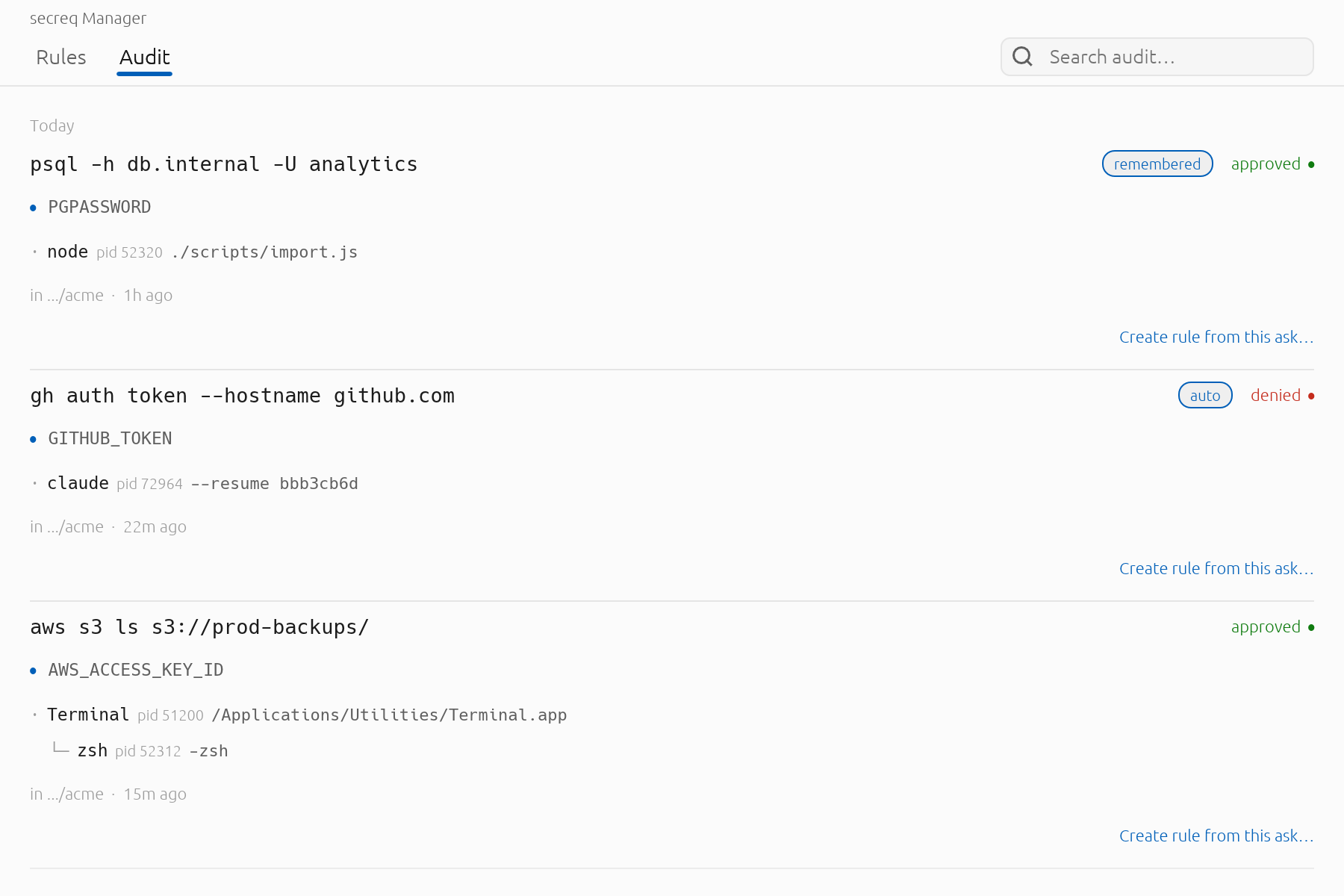Focus the Search audit field
Screen dimensions: 1344x896
(x=1157, y=57)
